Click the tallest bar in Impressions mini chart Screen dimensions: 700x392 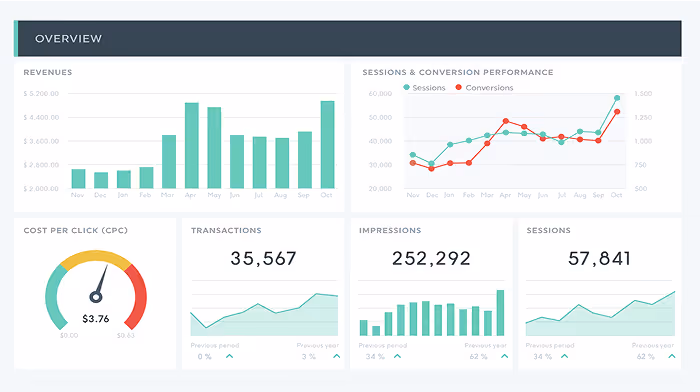pos(500,313)
